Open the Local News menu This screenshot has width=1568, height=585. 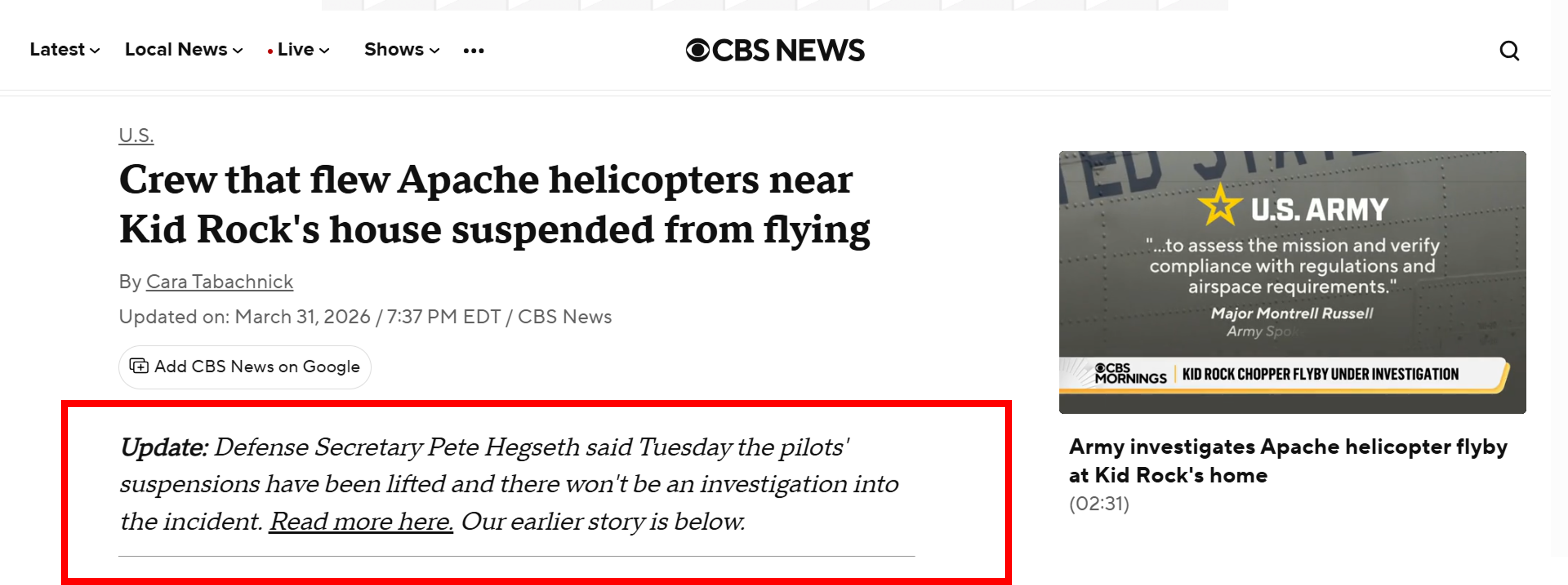pos(184,49)
